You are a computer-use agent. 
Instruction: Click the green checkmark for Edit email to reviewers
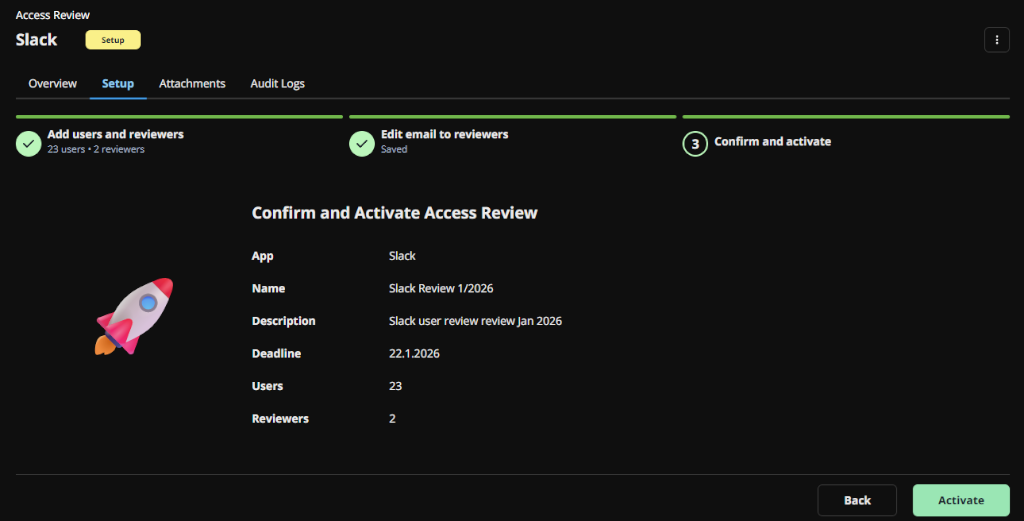coord(362,144)
